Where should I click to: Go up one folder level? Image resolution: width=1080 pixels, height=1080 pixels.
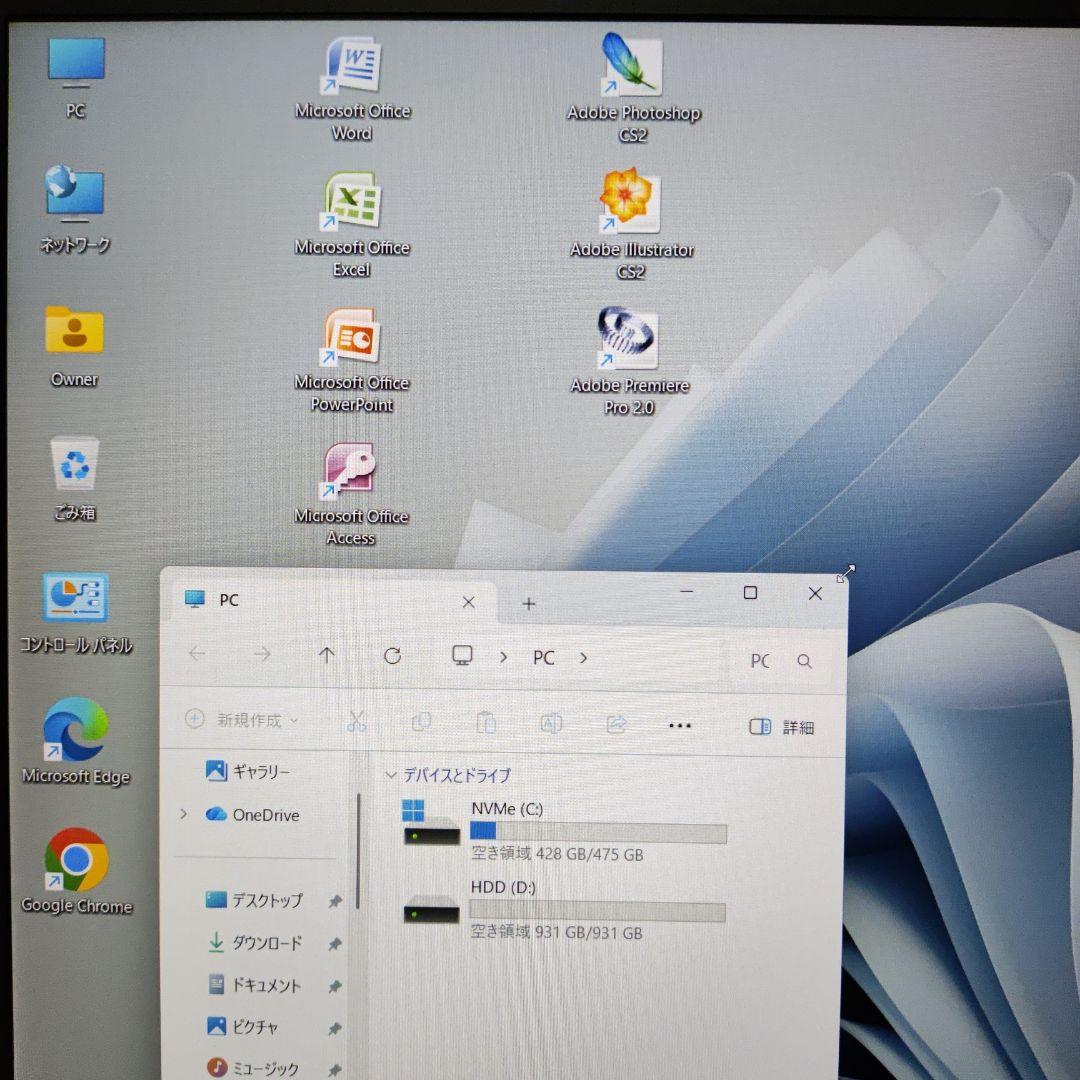(326, 655)
